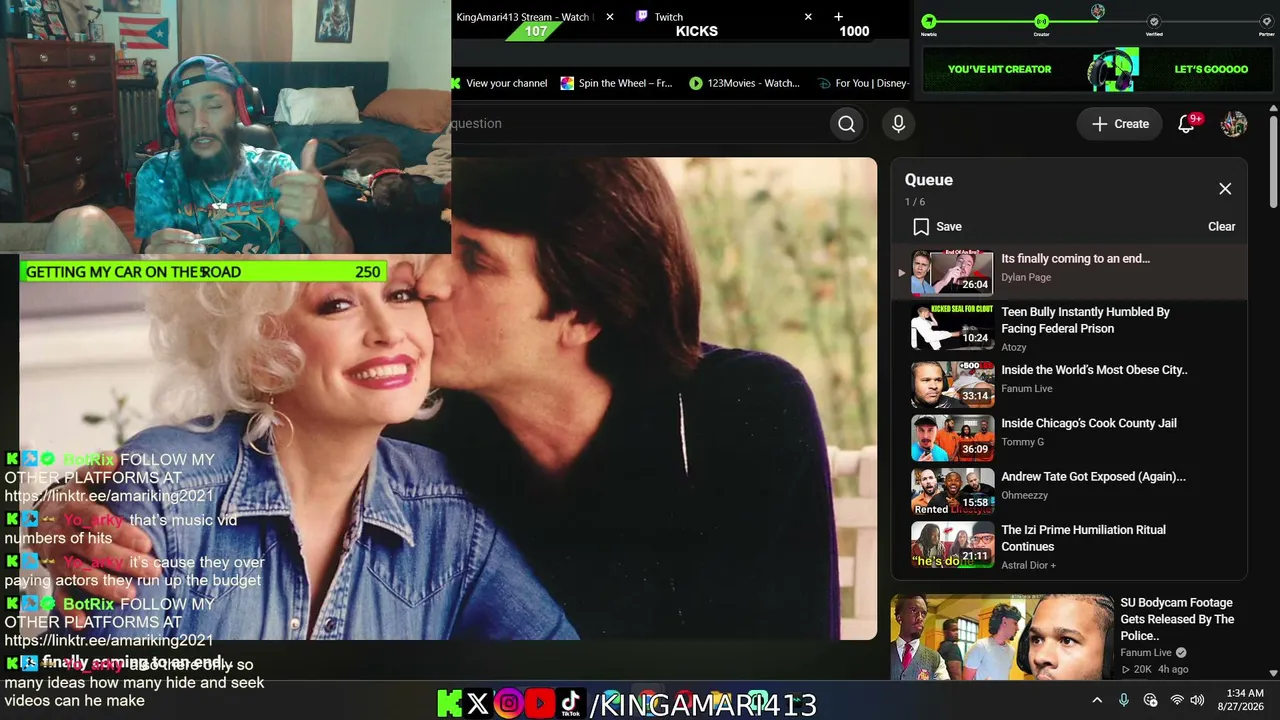Viewport: 1280px width, 720px height.
Task: Click title 'Andrew Tate Got Exposed (Again)...'
Action: click(1093, 477)
